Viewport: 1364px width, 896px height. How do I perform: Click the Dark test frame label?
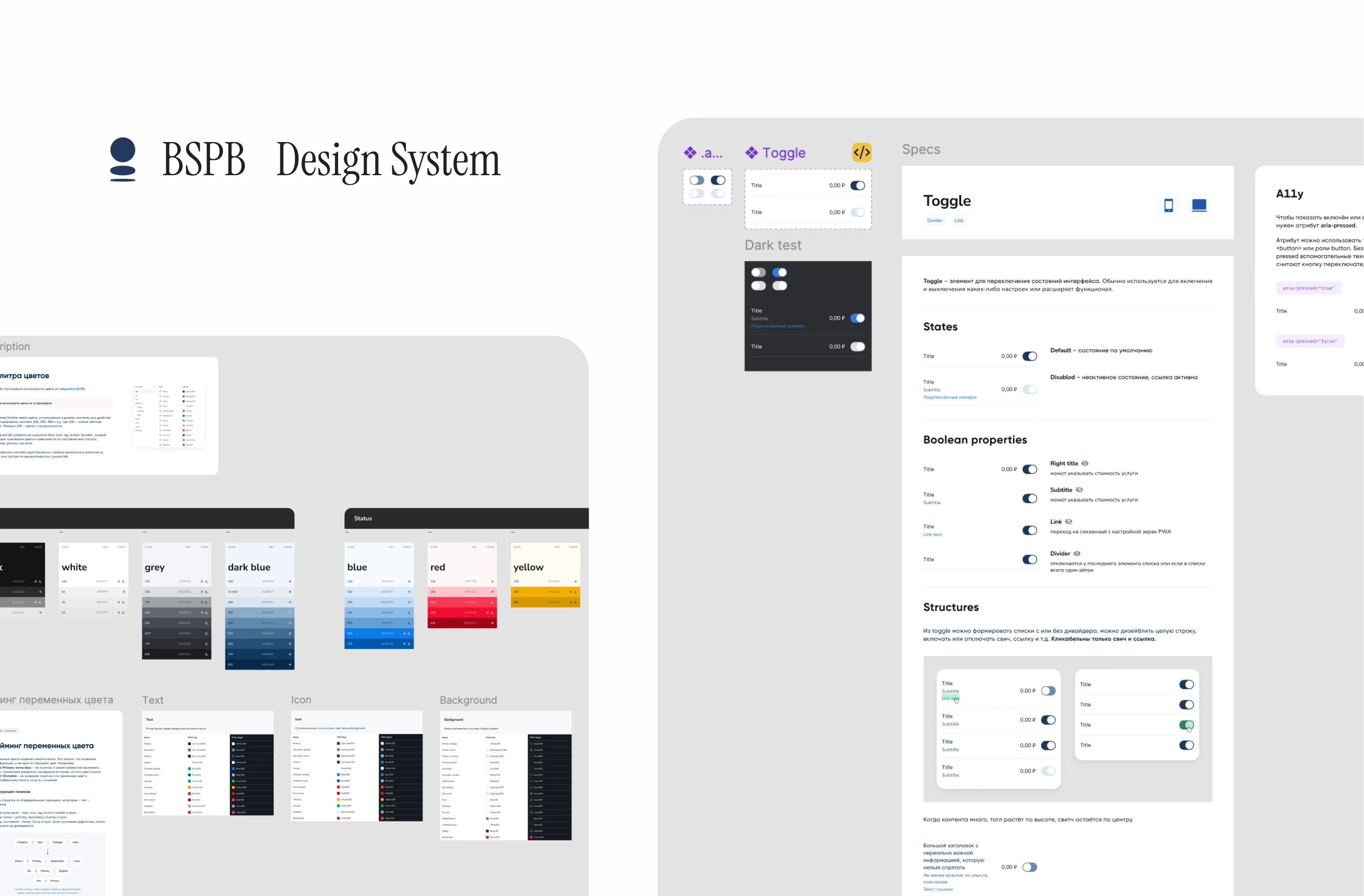773,245
